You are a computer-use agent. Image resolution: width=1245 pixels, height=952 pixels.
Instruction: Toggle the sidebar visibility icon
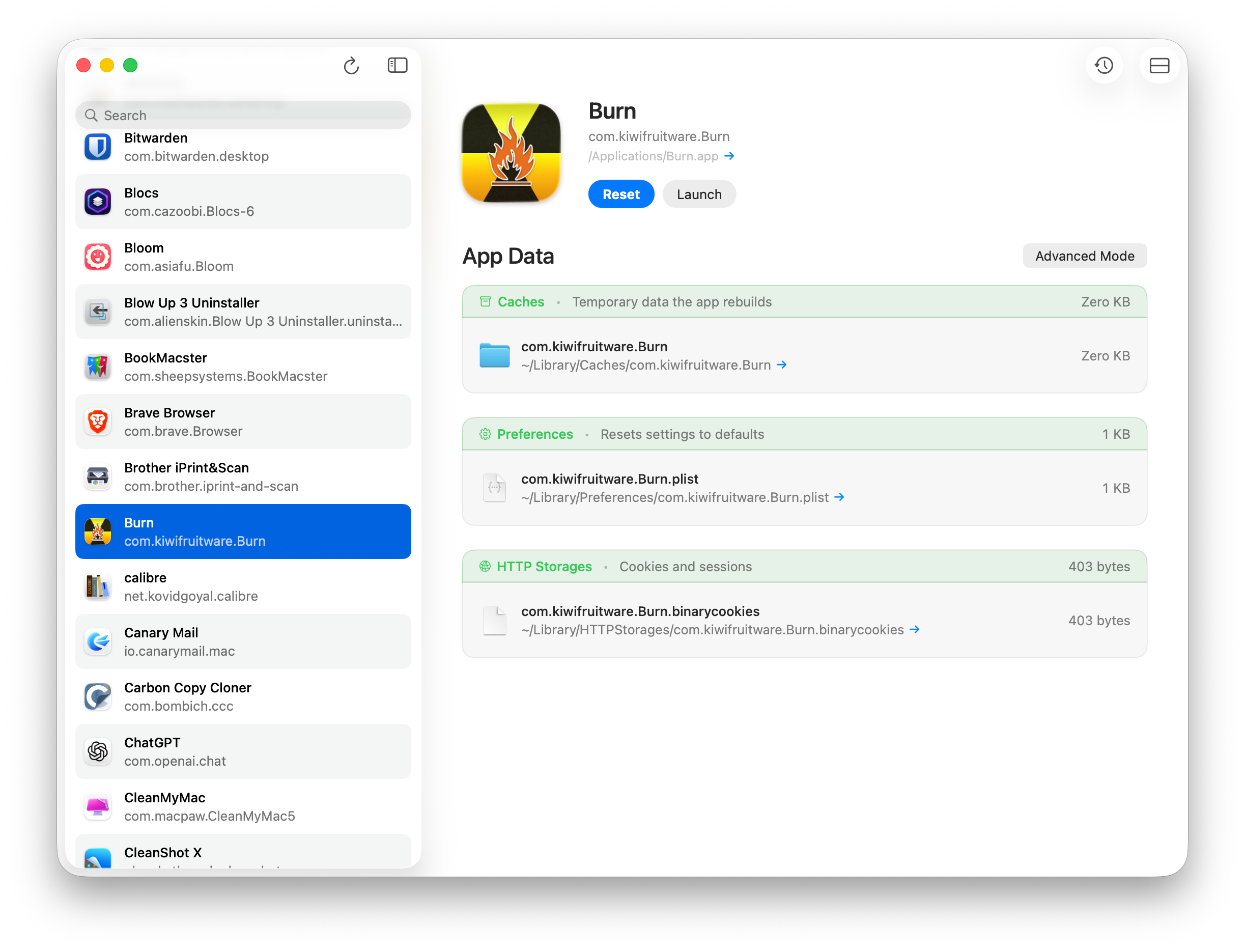[397, 66]
